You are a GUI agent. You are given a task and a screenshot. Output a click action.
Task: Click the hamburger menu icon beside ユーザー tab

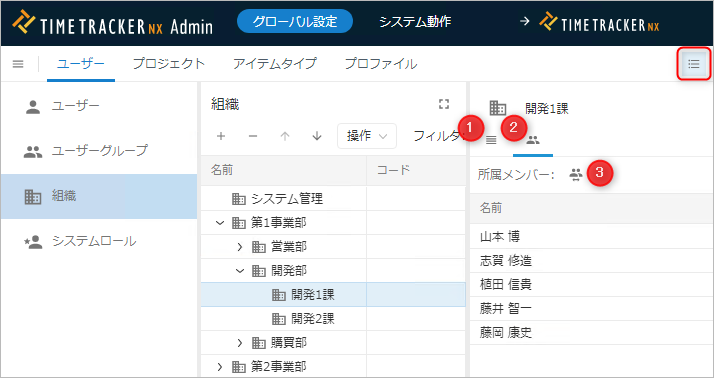[18, 64]
